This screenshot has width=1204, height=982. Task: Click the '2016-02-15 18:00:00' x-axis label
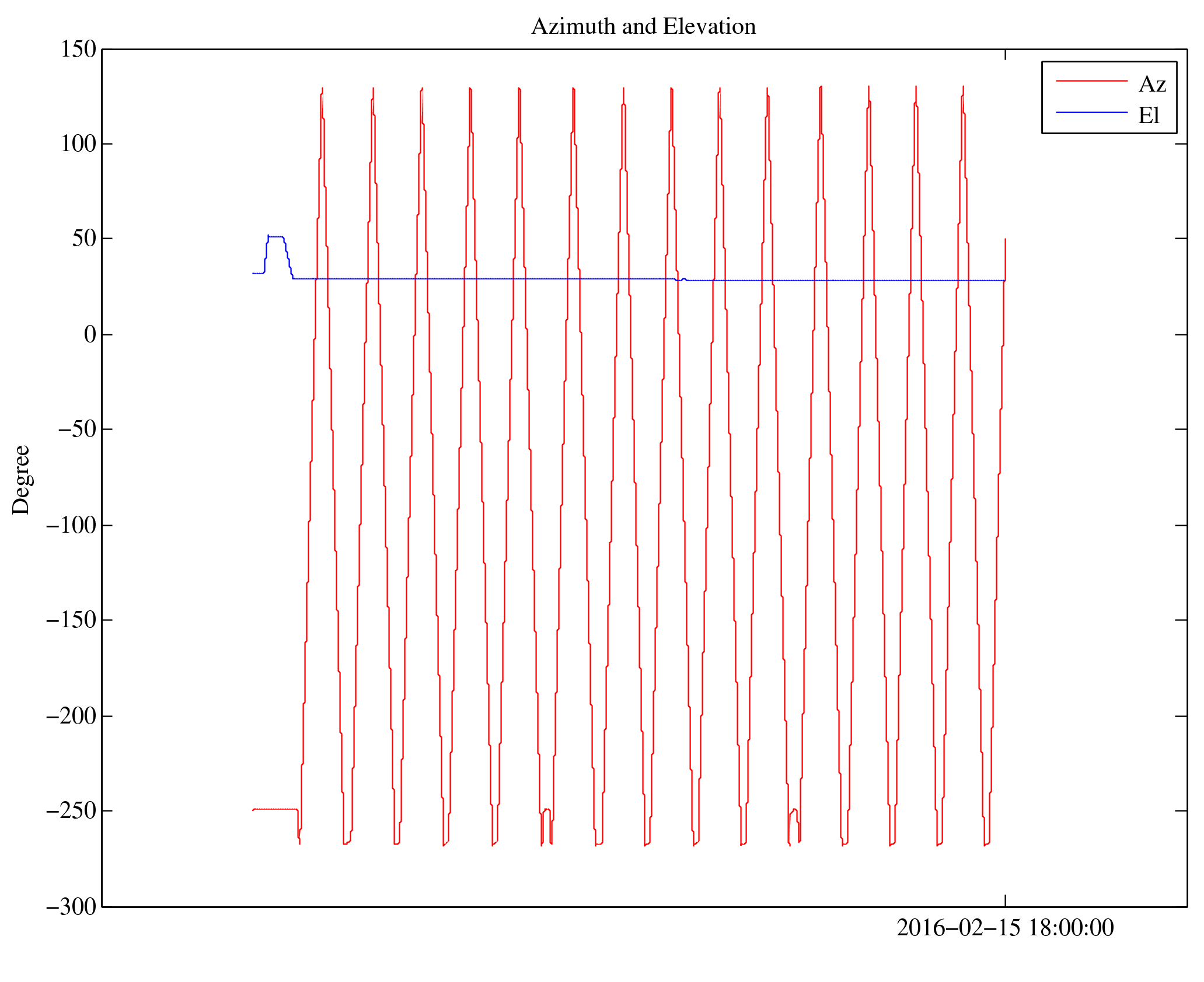pos(1004,928)
